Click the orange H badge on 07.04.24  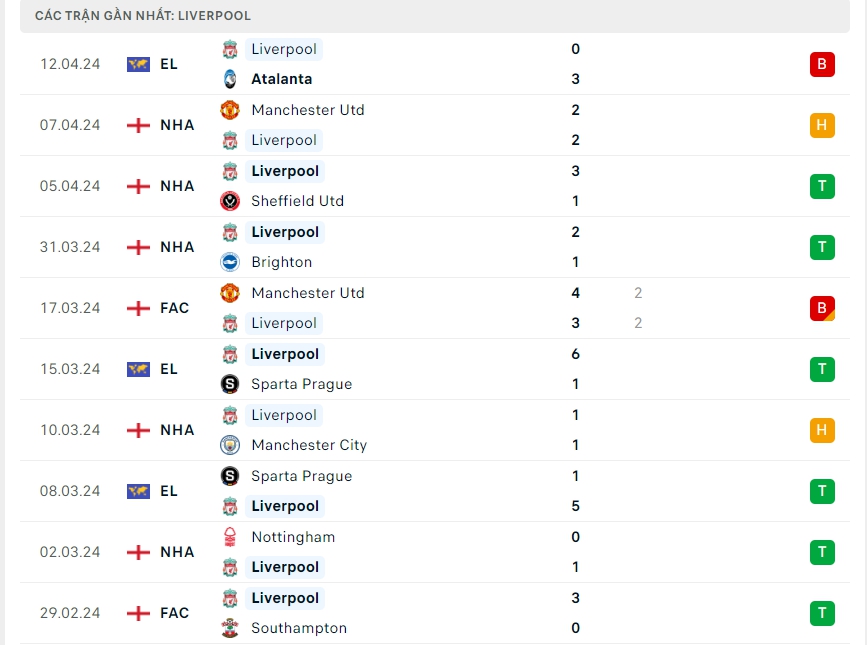822,125
